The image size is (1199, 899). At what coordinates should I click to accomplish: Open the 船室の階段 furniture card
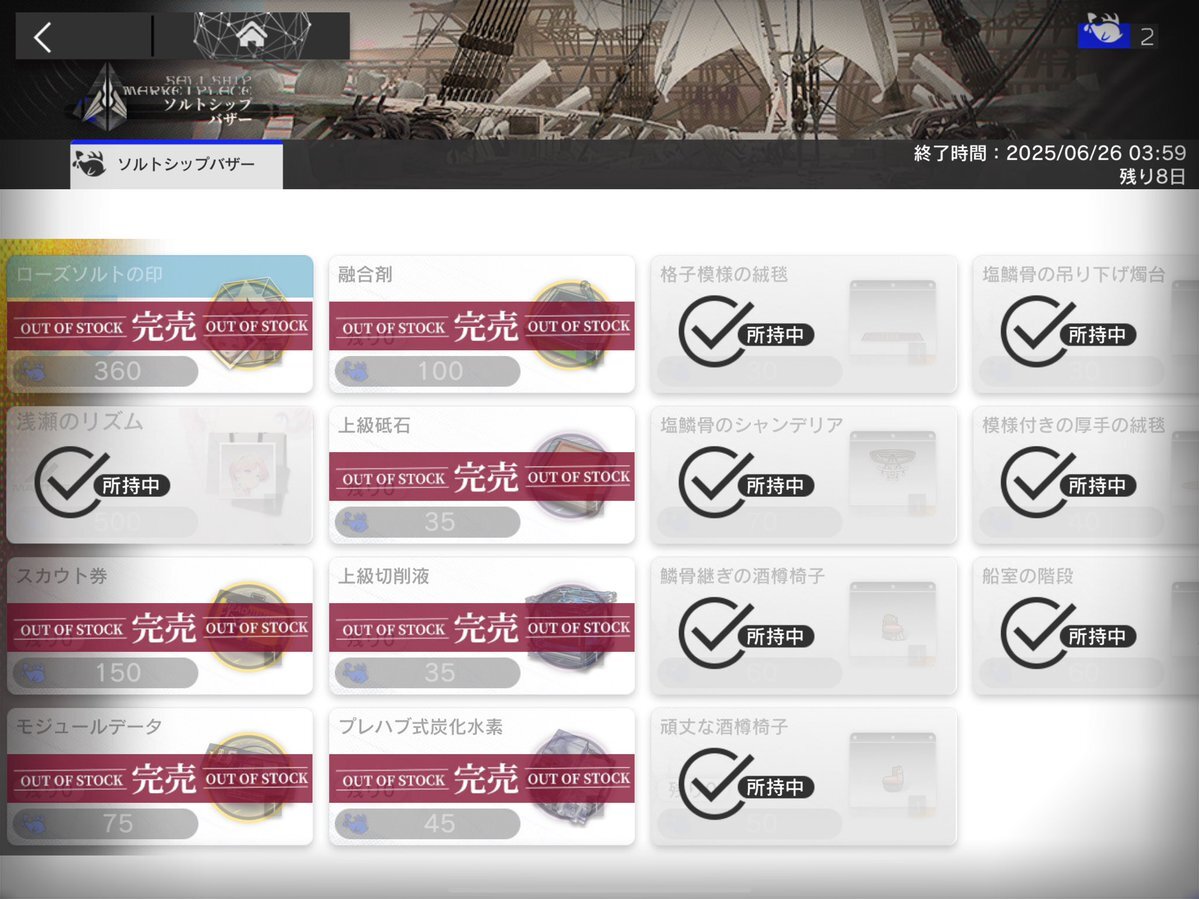(1086, 626)
